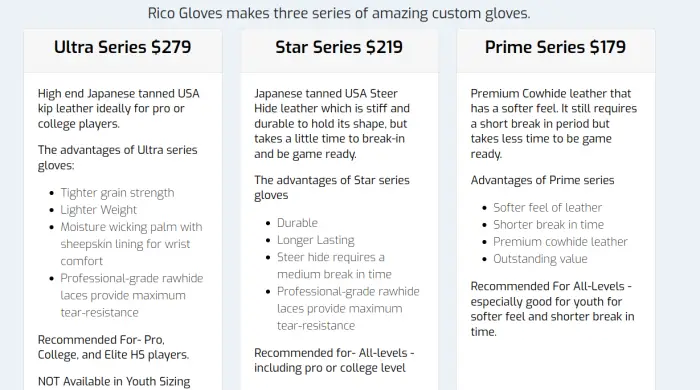Click 'Professional-grade rawhide laces' in Star card
The width and height of the screenshot is (700, 390).
348,308
